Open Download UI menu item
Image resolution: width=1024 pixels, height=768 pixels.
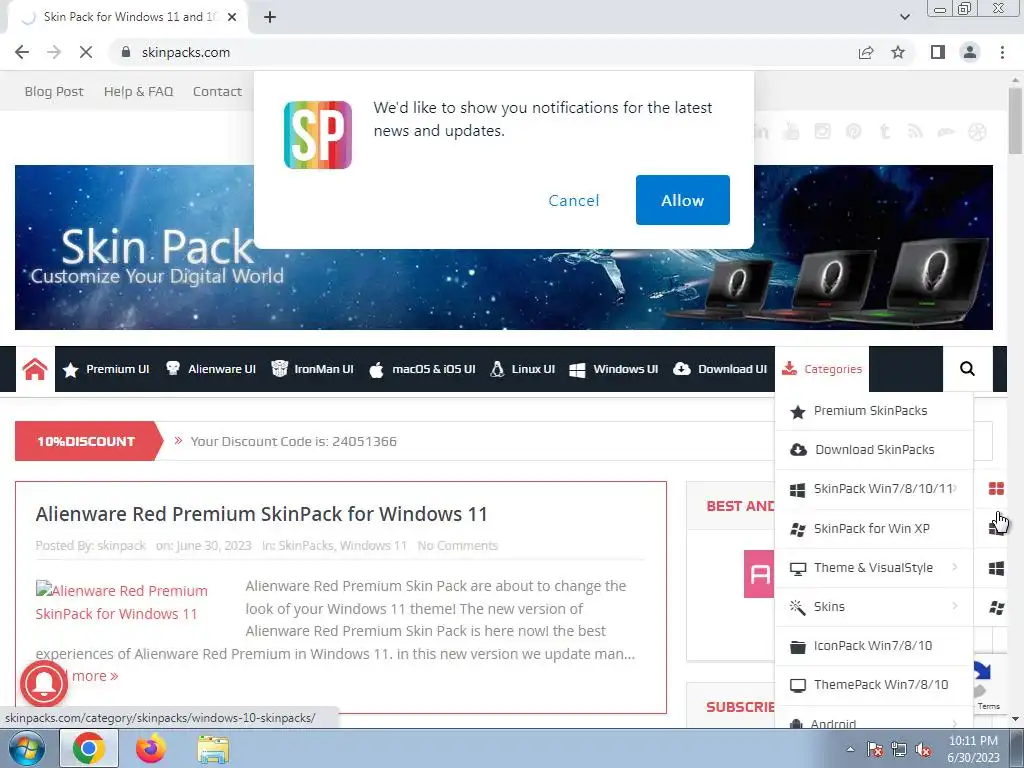point(720,369)
